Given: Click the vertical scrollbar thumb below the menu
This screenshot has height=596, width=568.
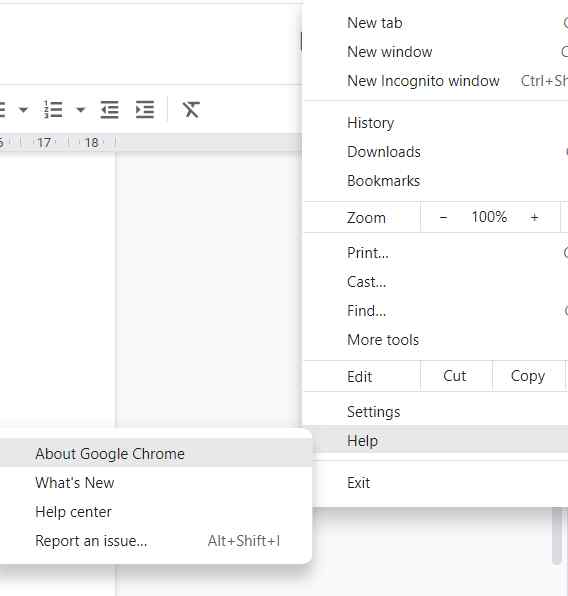Looking at the screenshot, I should pos(557,536).
